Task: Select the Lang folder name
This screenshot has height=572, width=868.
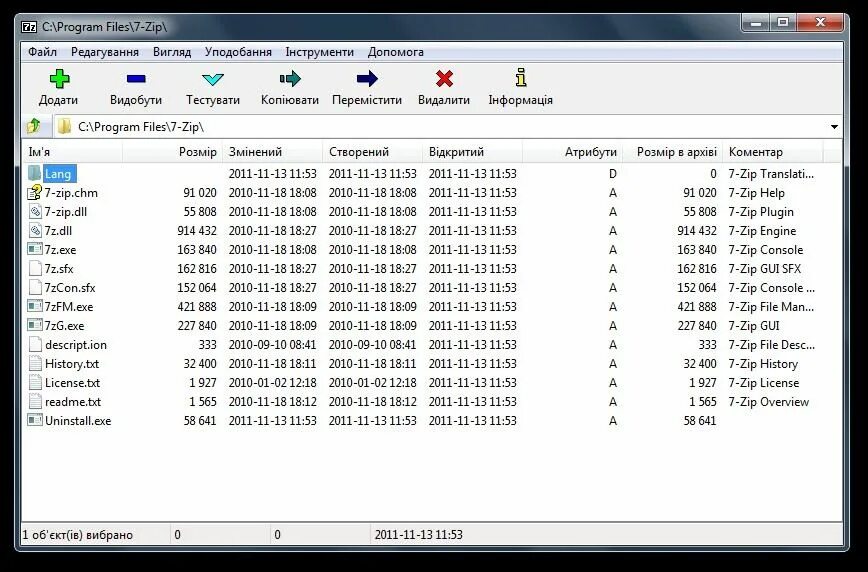Action: [x=58, y=174]
